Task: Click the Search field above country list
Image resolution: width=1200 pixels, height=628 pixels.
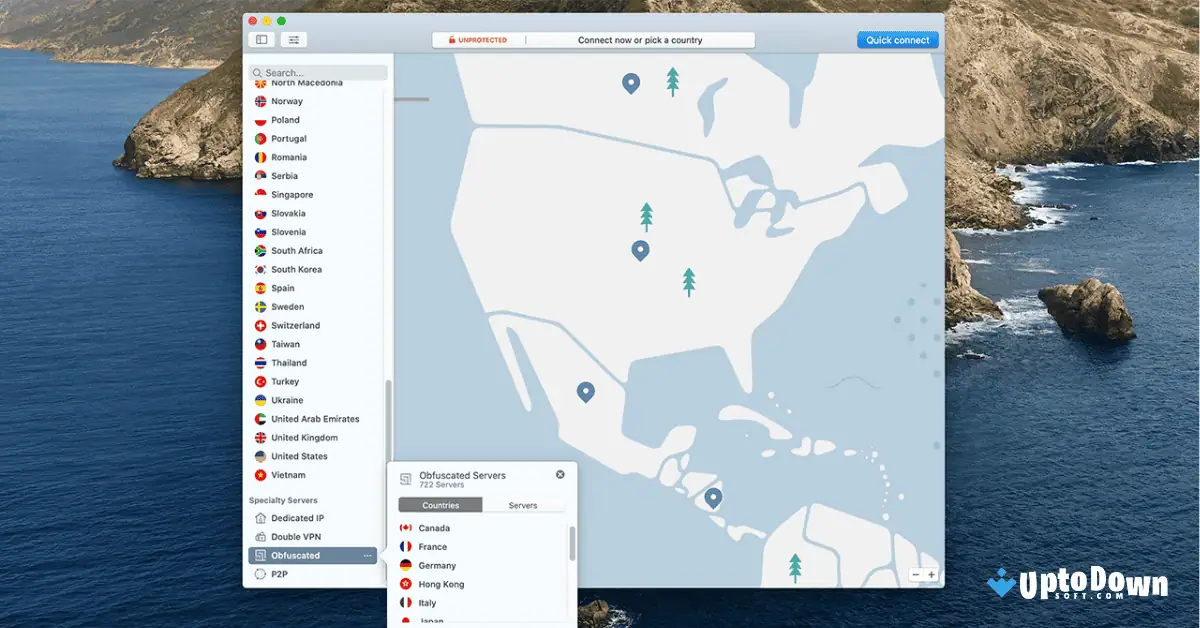Action: (318, 72)
